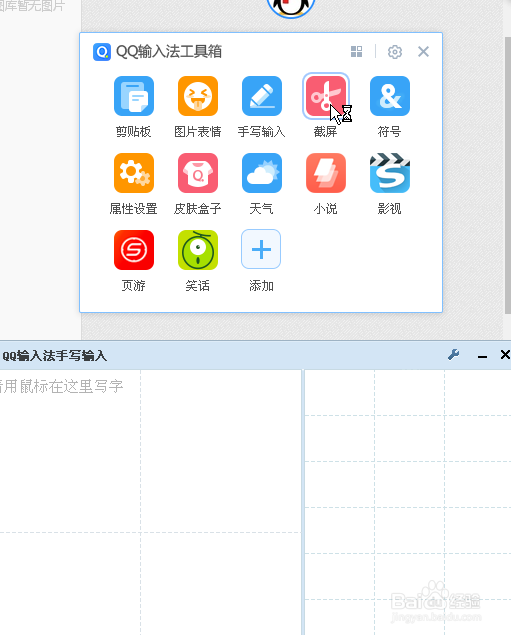
Task: Open the 符号 symbols tool
Action: pos(390,96)
